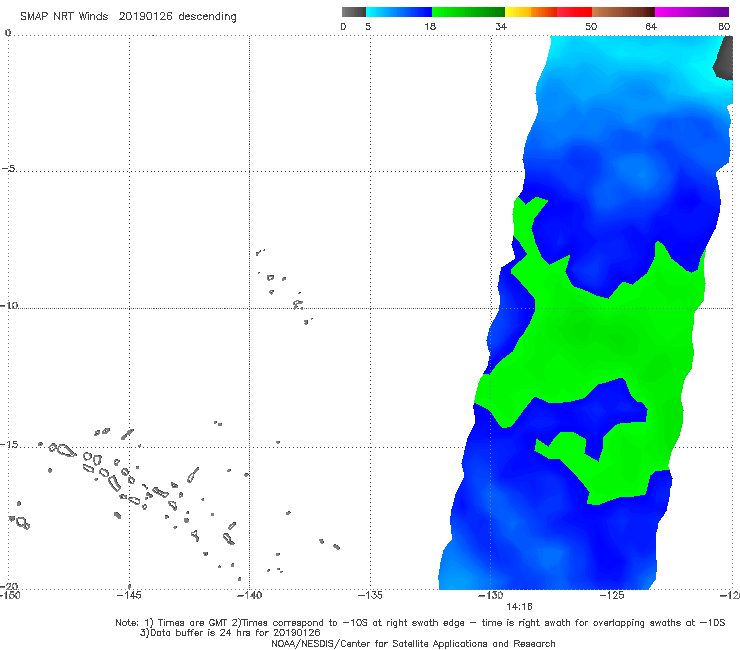Click the green segment of the color bar
This screenshot has width=740, height=650.
[x=468, y=12]
